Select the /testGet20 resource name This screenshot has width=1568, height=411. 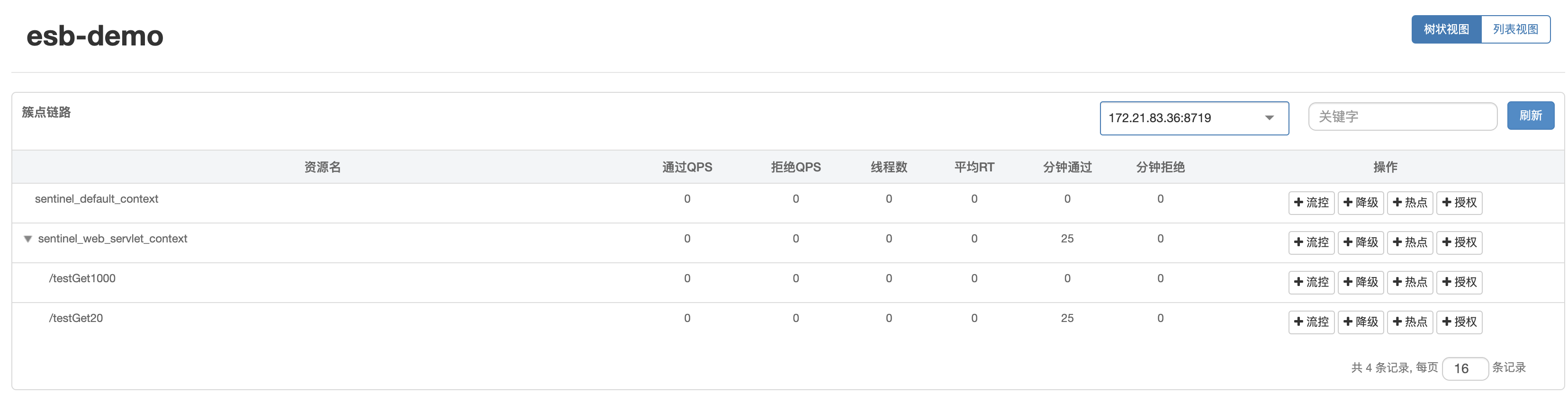coord(76,318)
